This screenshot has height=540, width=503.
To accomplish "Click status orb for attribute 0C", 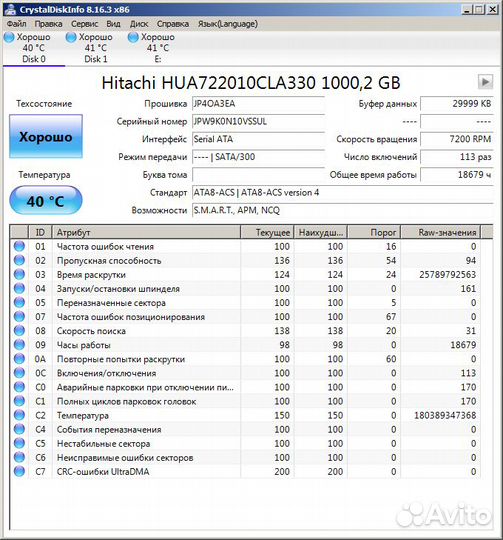I will click(19, 373).
